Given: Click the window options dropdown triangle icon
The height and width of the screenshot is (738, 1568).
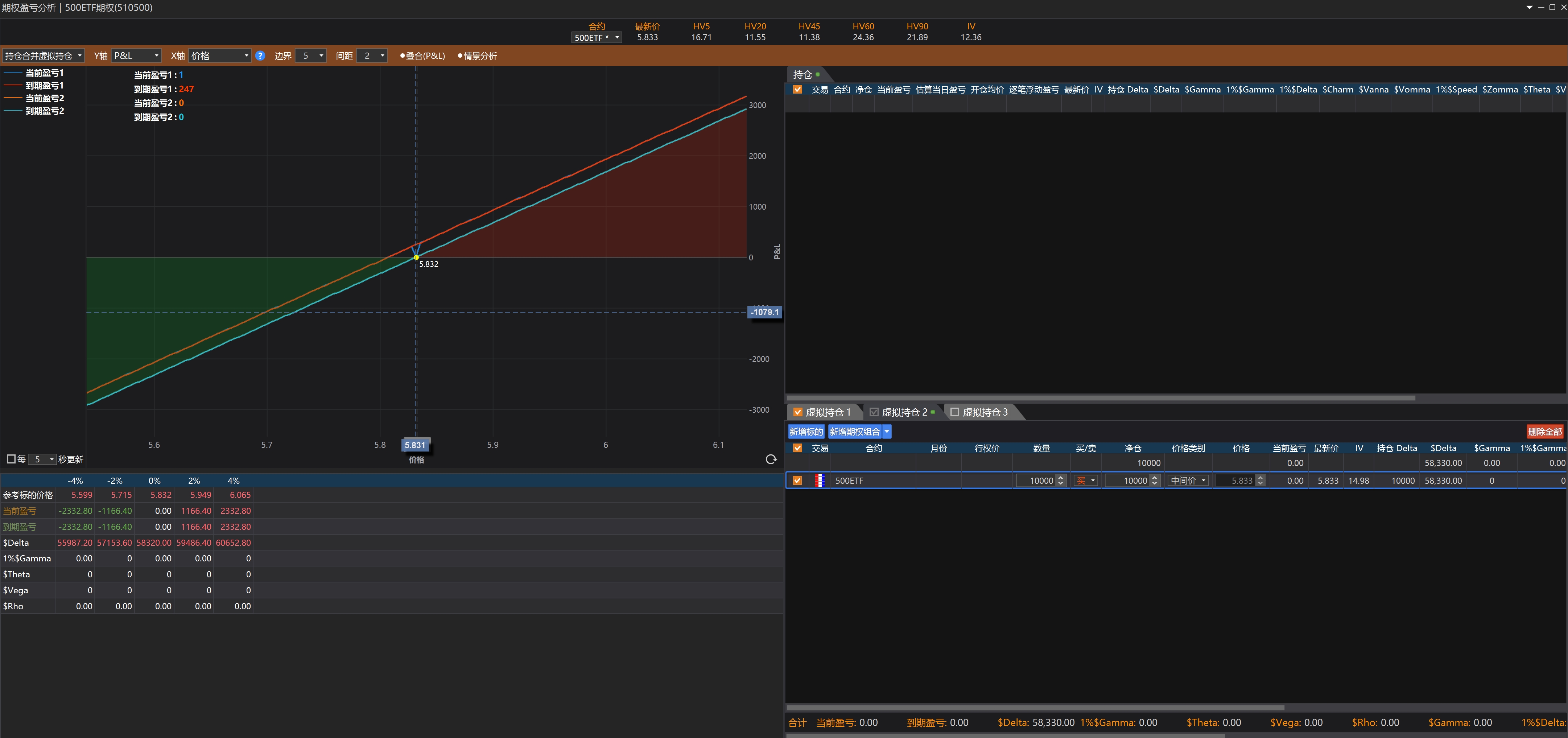Looking at the screenshot, I should coord(1529,7).
